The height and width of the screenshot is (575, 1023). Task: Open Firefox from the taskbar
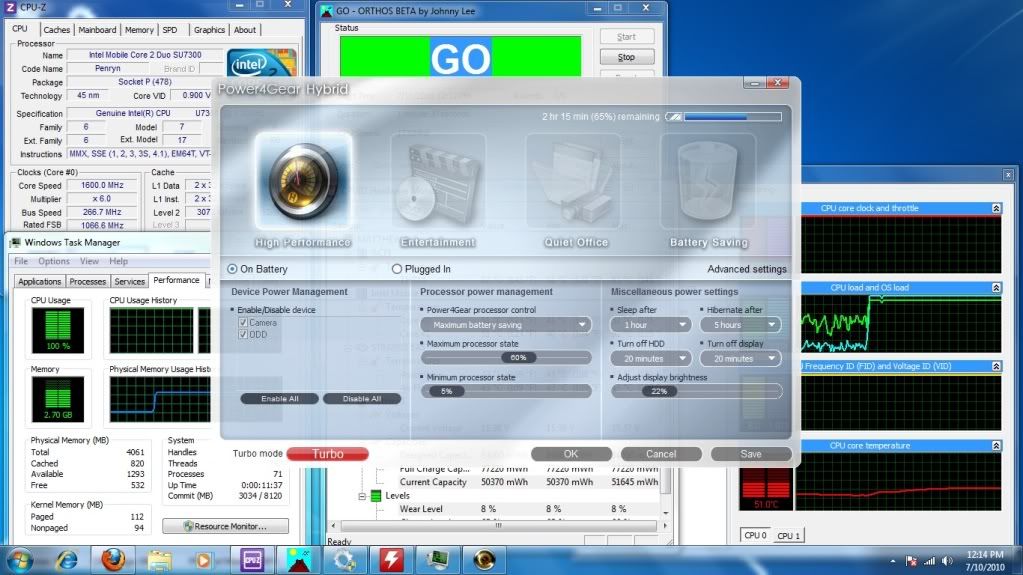coord(113,560)
